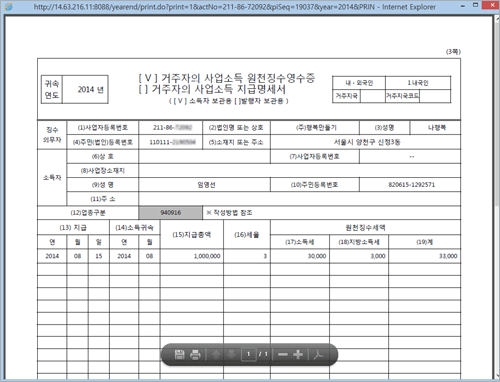Minimize the Internet Explorer window
The image size is (500, 382).
(463, 6)
